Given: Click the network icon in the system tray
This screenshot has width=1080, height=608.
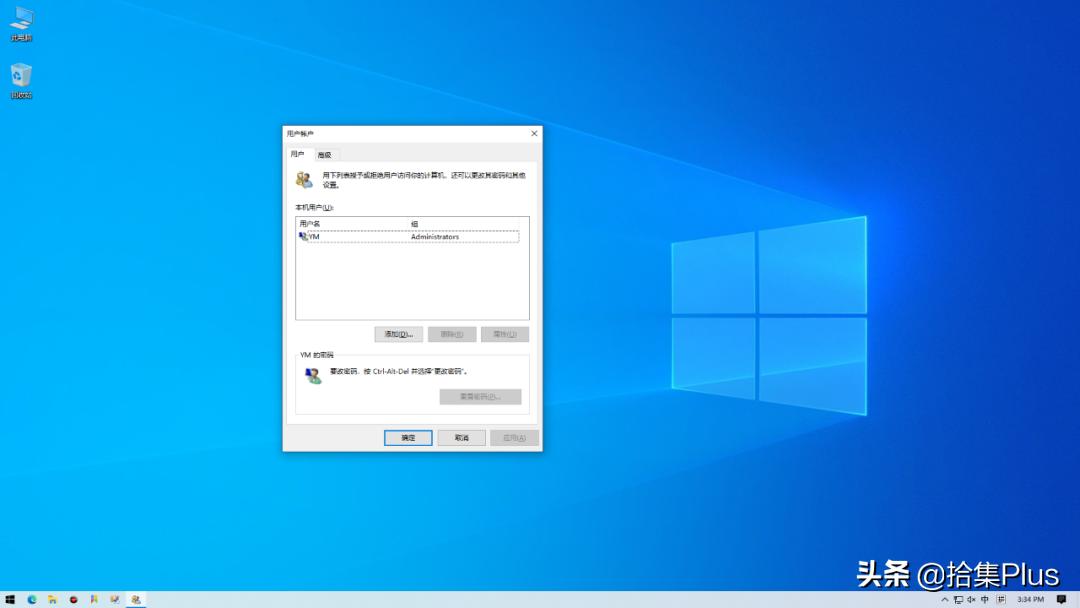Looking at the screenshot, I should pos(959,601).
